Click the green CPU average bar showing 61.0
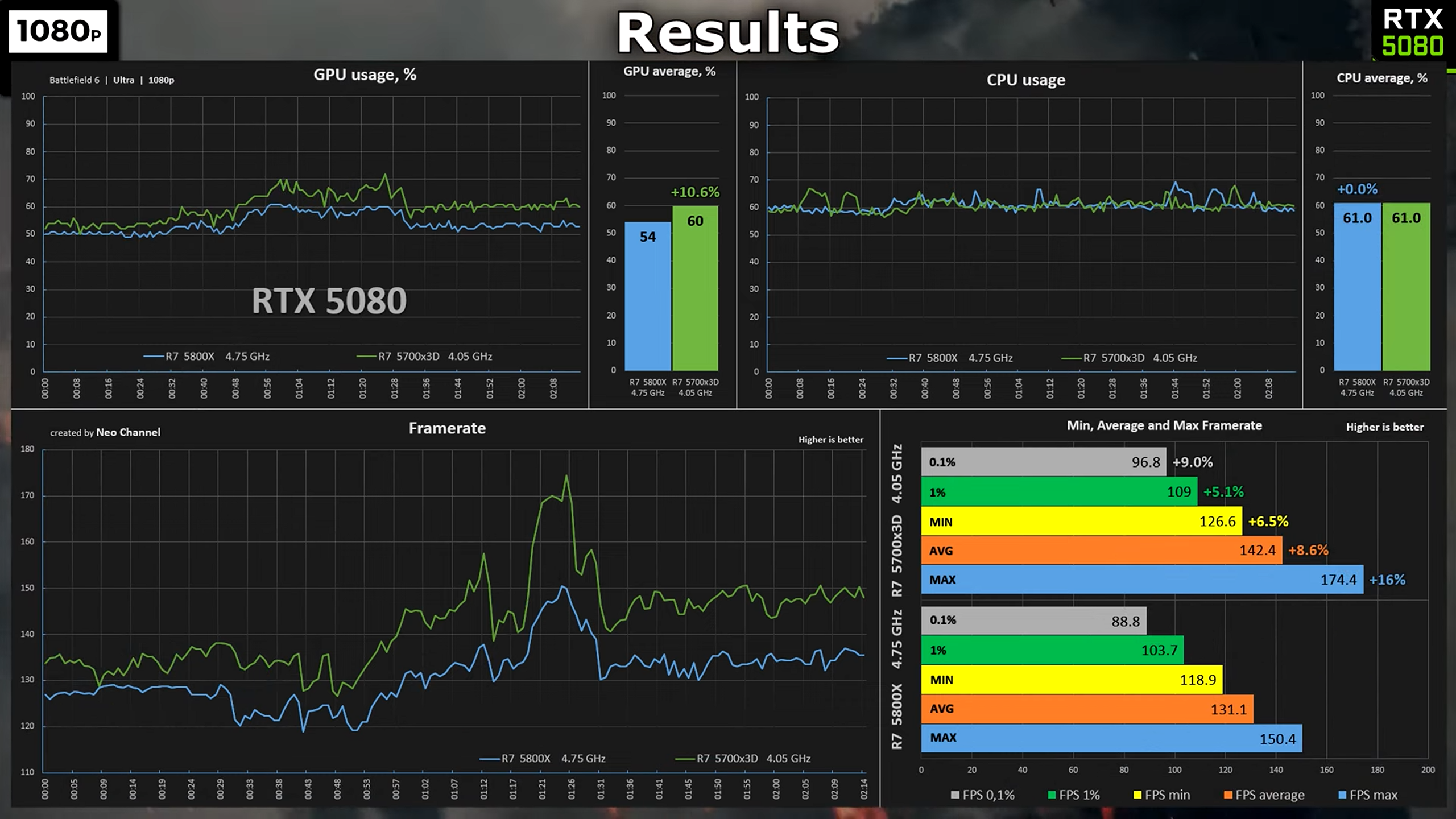 [1406, 287]
